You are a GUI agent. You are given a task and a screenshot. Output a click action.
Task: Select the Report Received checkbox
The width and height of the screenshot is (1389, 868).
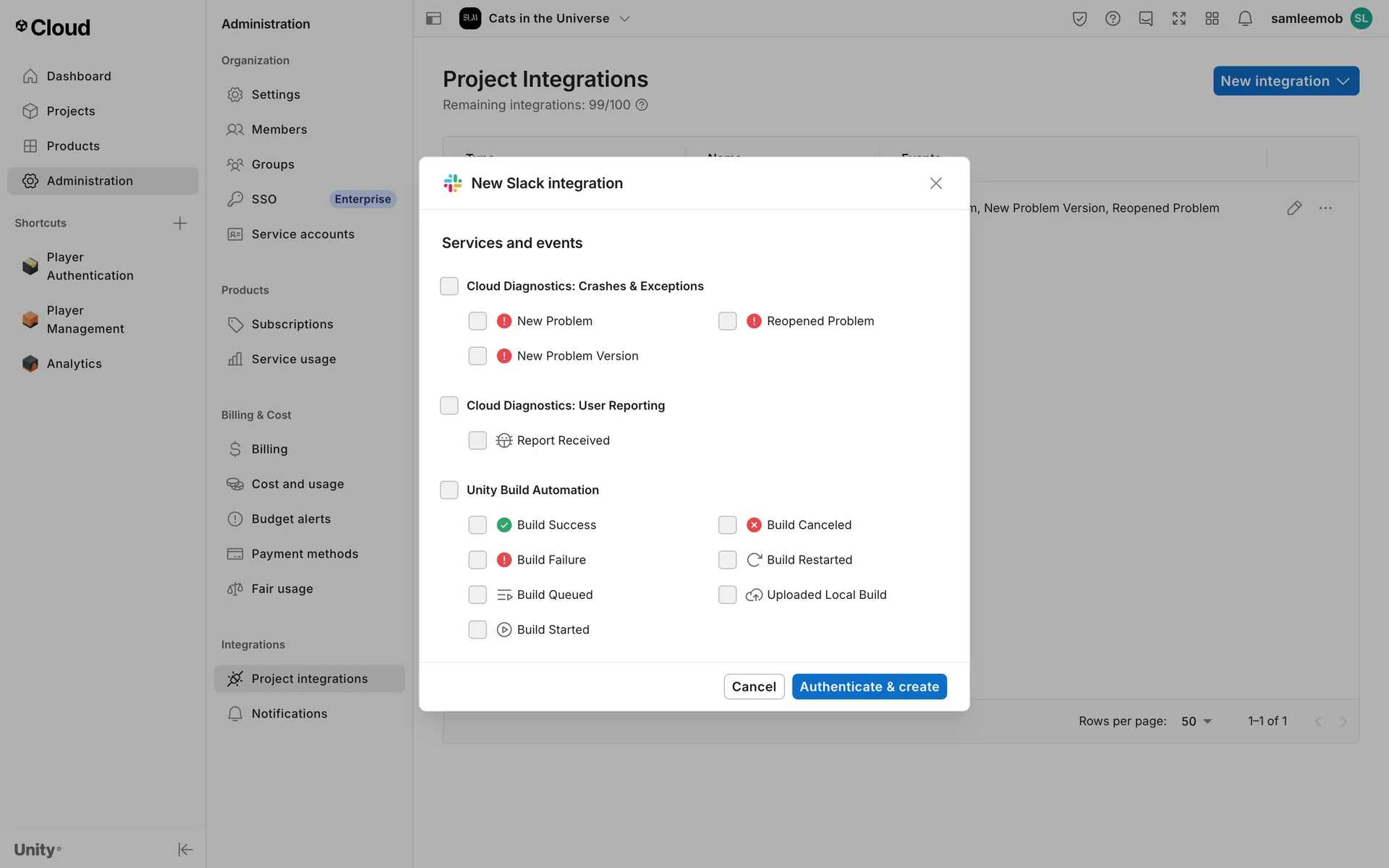pyautogui.click(x=477, y=441)
